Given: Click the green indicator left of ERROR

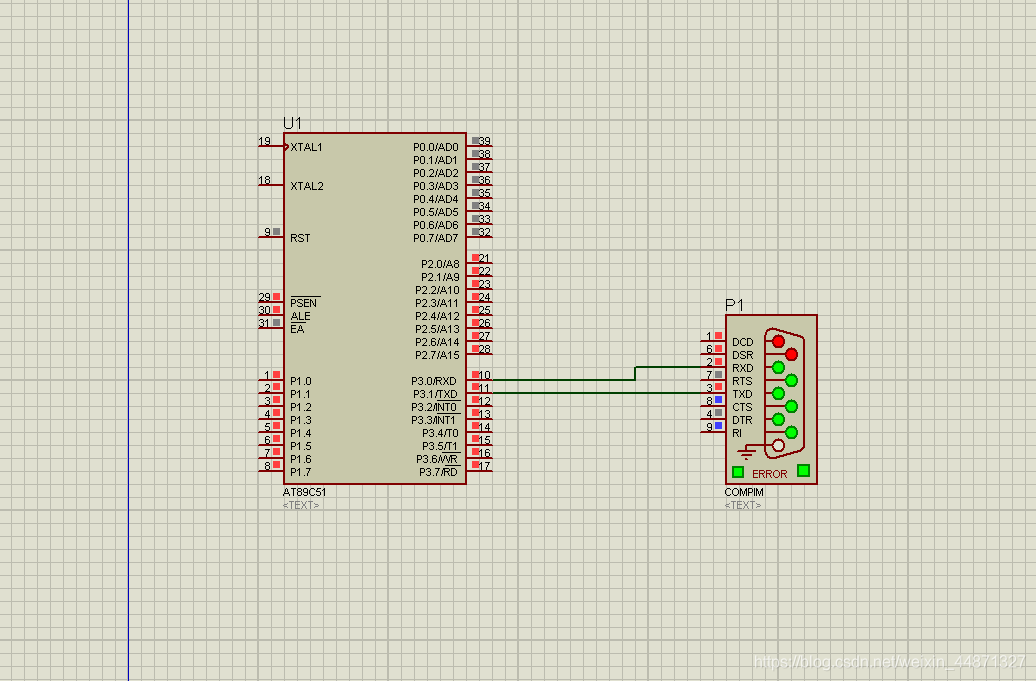Looking at the screenshot, I should (738, 472).
